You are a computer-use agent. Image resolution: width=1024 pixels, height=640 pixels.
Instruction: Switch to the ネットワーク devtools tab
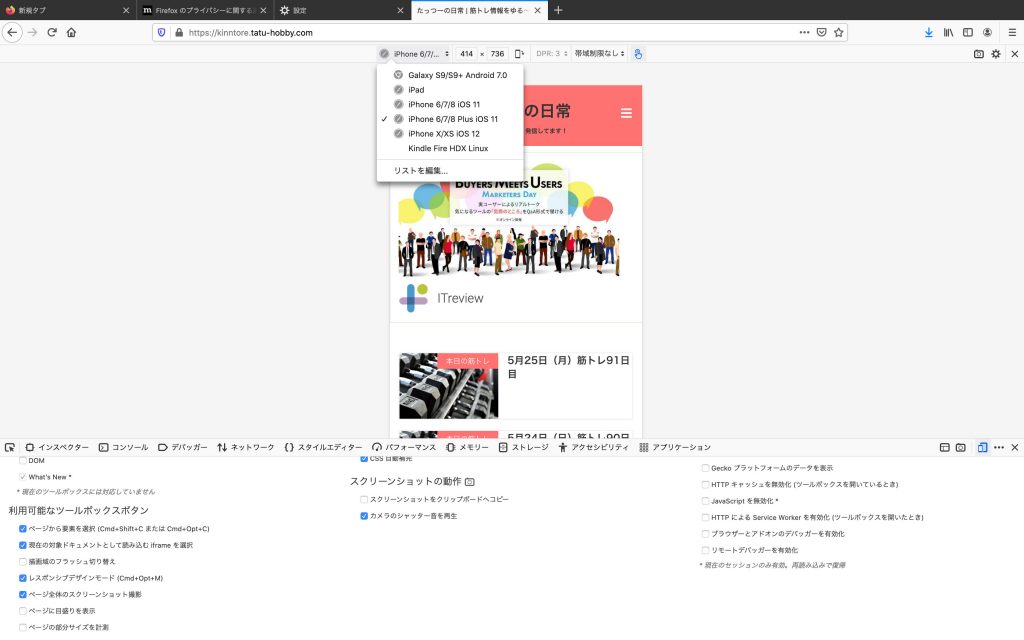[246, 447]
